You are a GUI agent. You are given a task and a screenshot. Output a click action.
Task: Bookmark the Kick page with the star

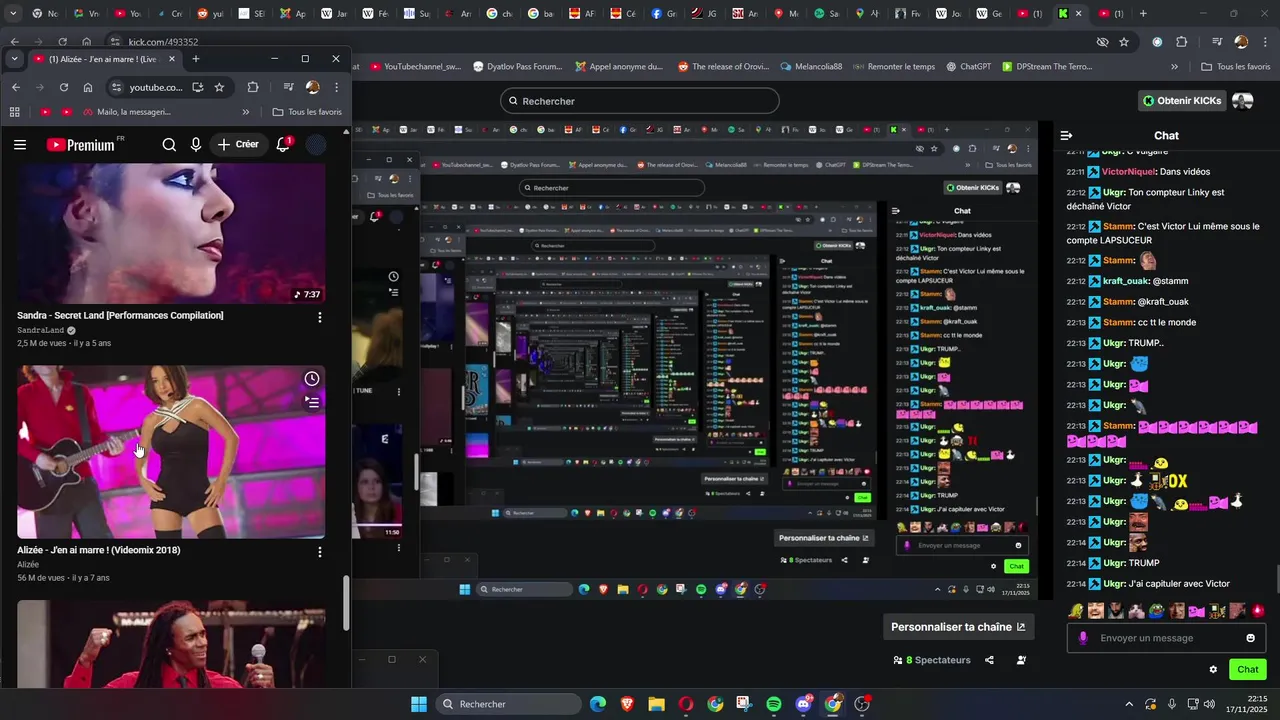(x=1124, y=42)
